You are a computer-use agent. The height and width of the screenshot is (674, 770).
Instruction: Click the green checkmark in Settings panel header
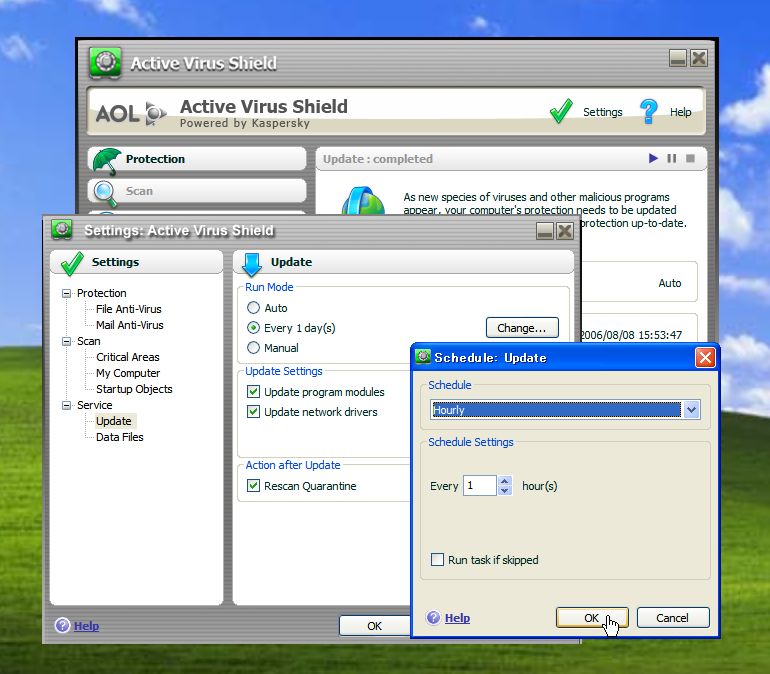(x=73, y=263)
